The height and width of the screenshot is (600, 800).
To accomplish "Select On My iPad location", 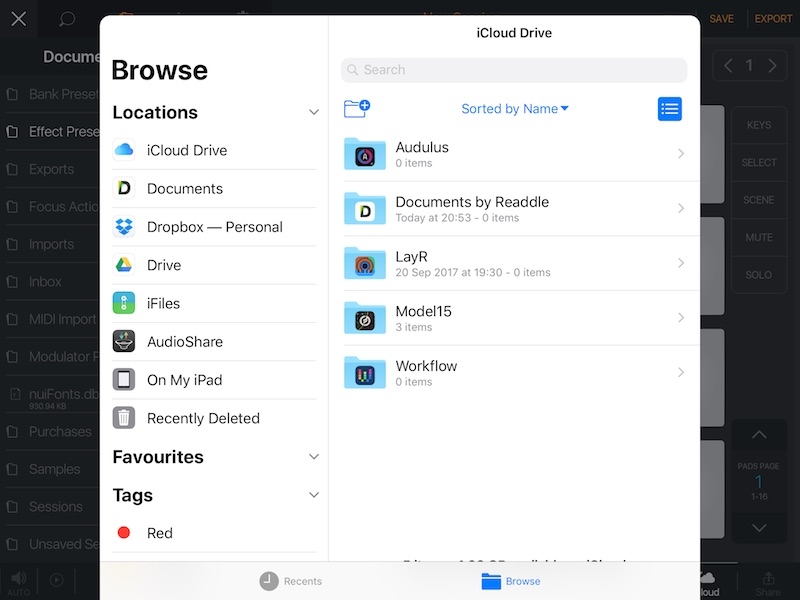I will (x=214, y=380).
